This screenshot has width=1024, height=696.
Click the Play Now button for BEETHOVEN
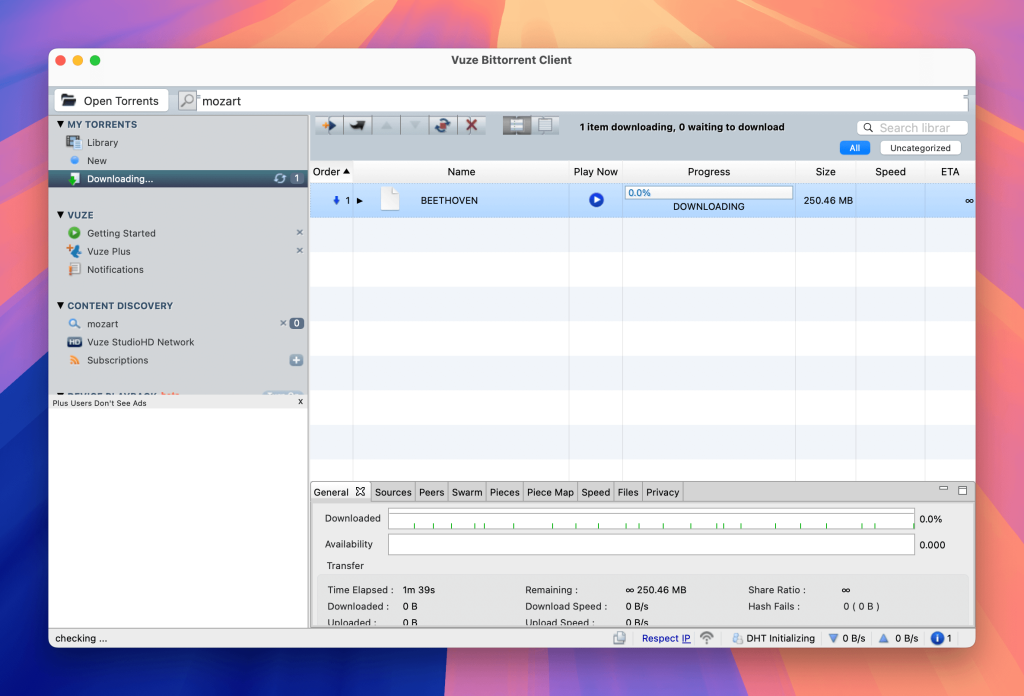point(596,200)
